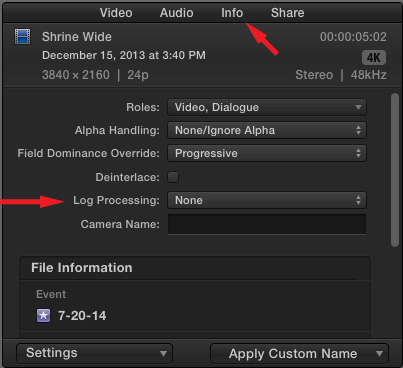Switch to the Audio tab

(176, 13)
